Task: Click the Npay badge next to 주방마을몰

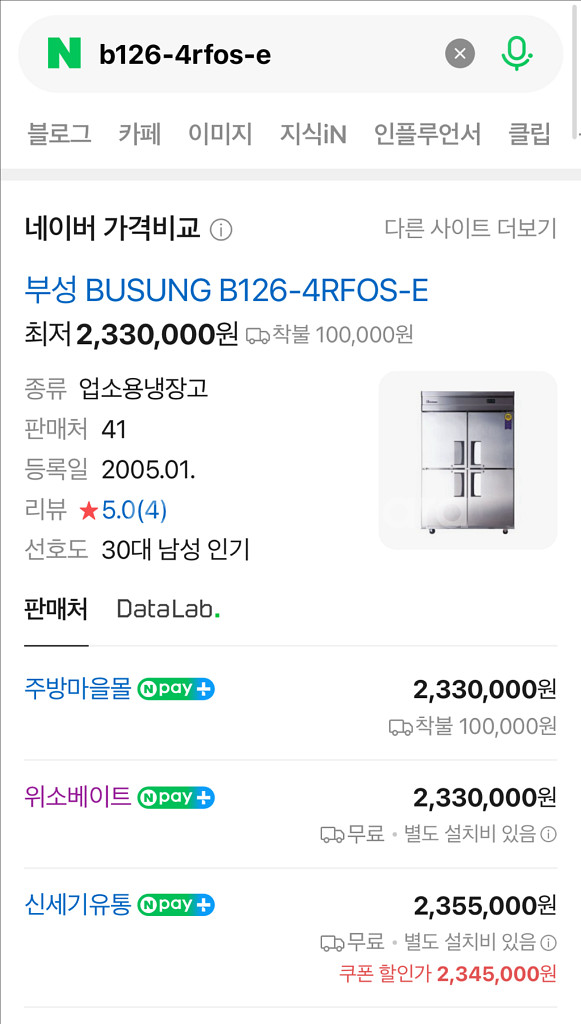Action: pyautogui.click(x=175, y=688)
